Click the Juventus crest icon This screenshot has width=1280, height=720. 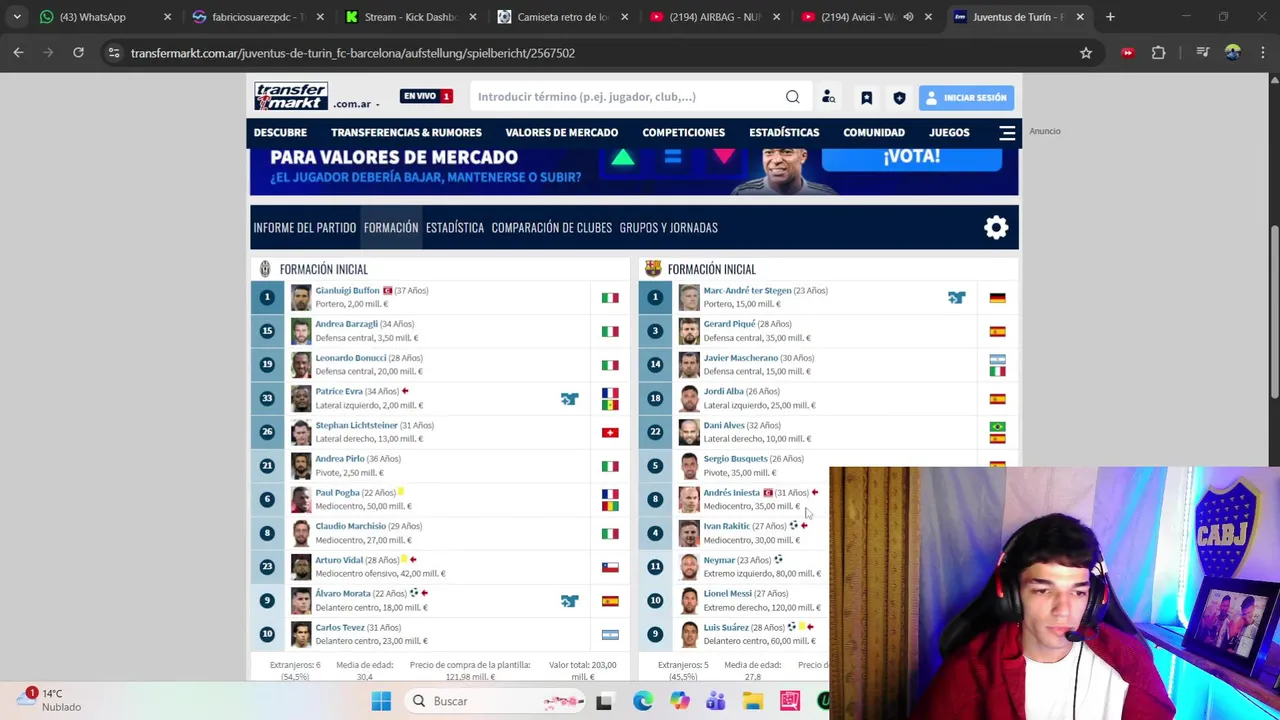pyautogui.click(x=264, y=269)
